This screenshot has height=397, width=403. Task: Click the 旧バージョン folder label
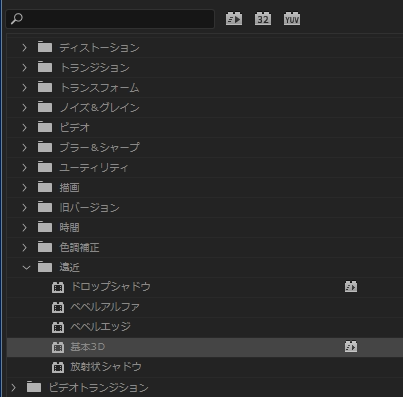[x=89, y=208]
